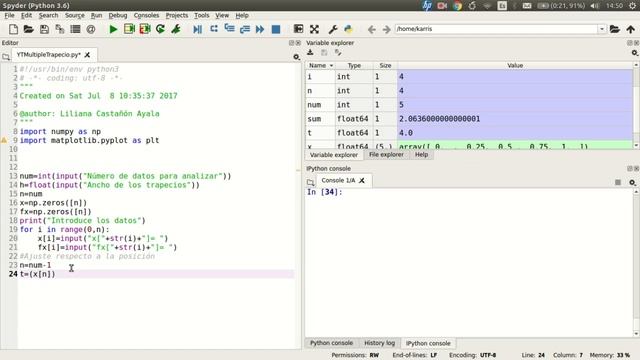The image size is (640, 360).
Task: Click the working directory path field
Action: pos(496,29)
